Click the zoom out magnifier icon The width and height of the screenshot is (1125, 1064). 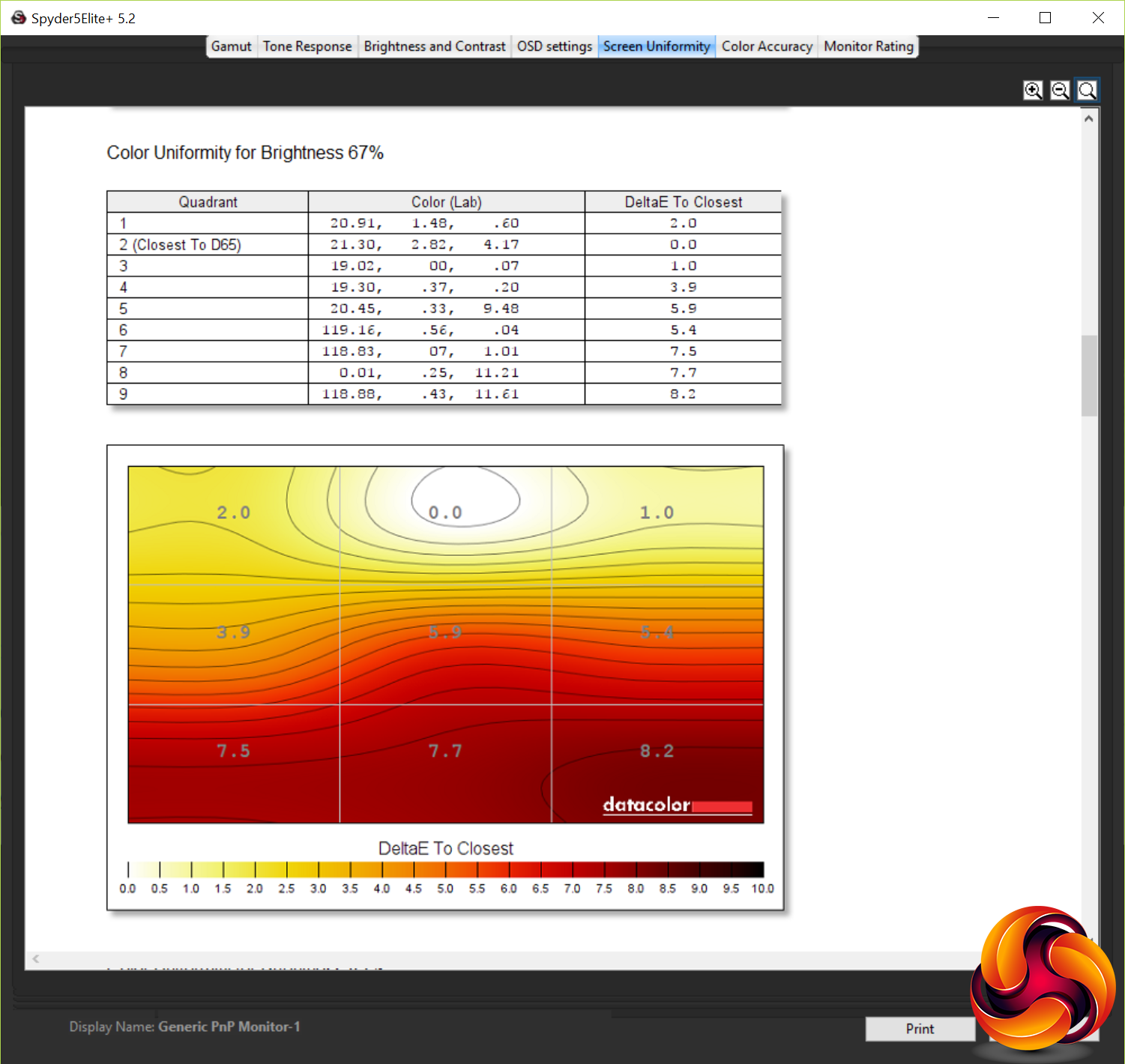pyautogui.click(x=1060, y=91)
